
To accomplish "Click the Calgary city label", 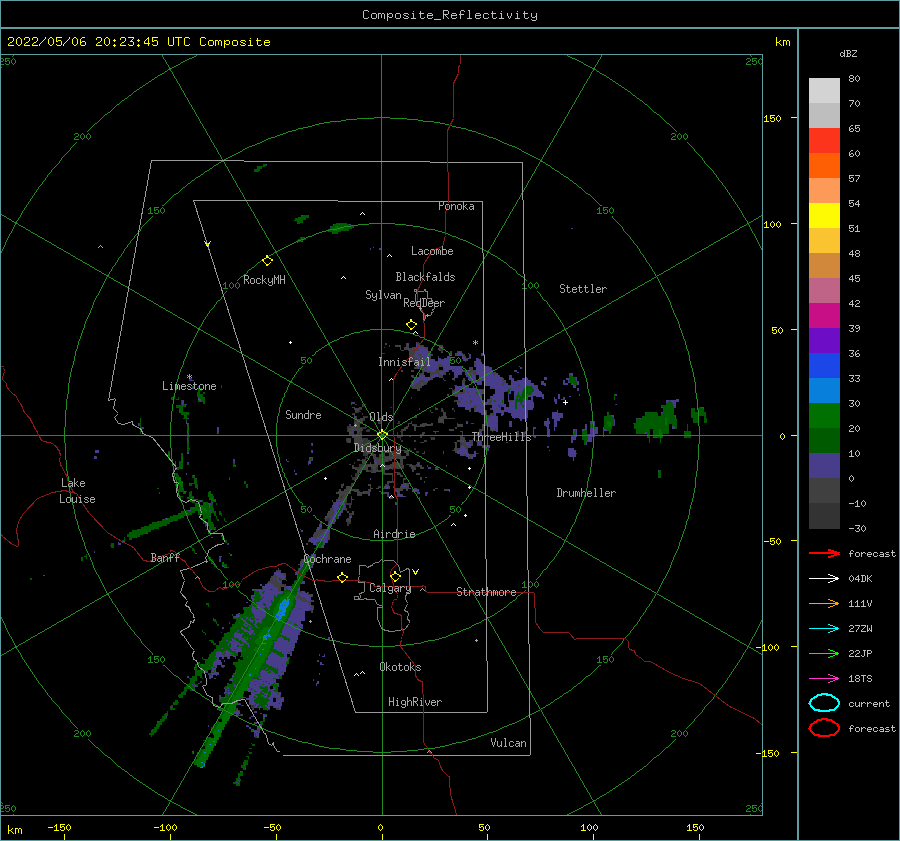I will pyautogui.click(x=390, y=588).
